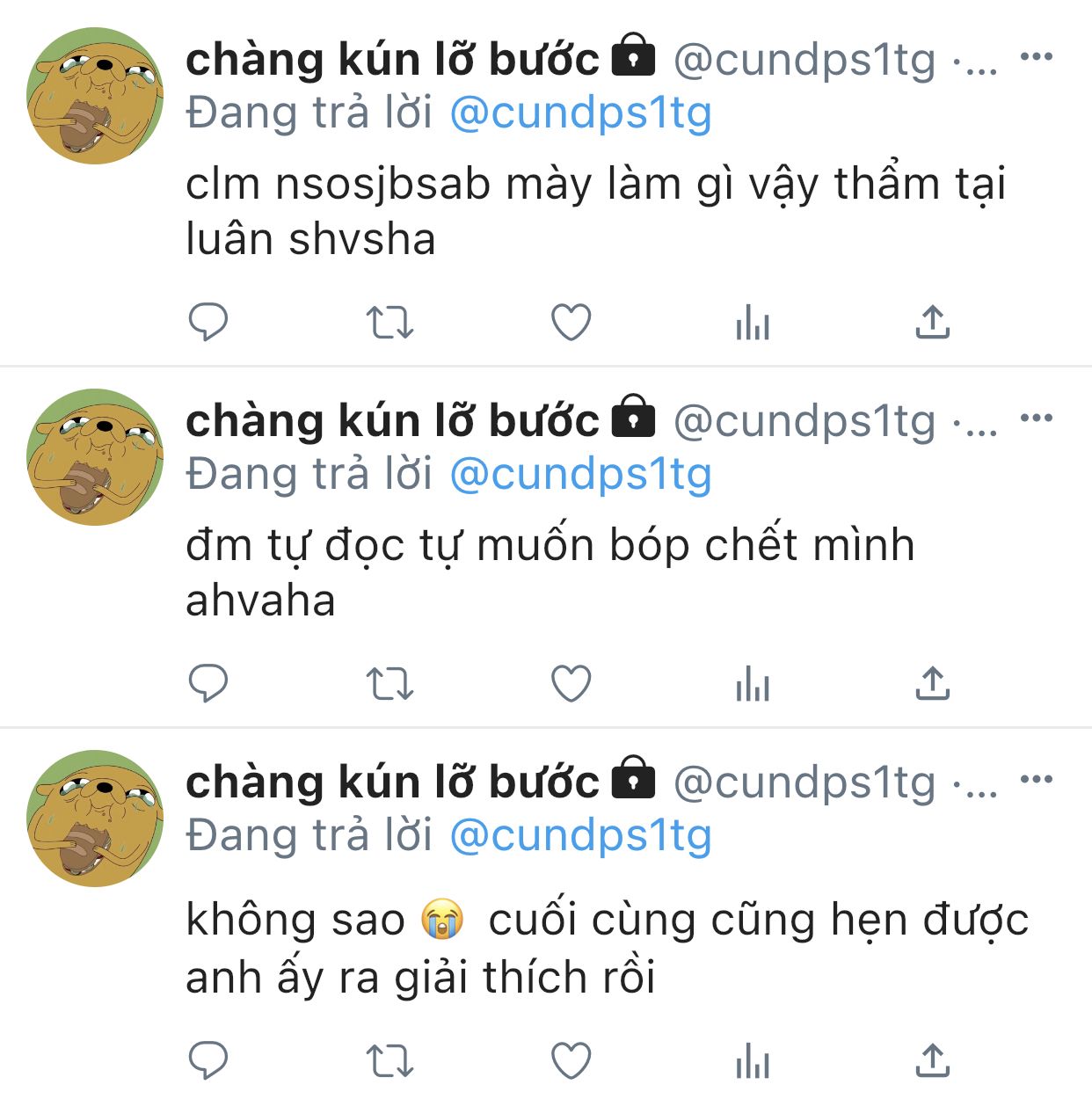The height and width of the screenshot is (1099, 1092).
Task: Like the 'không sao' crying emoji tweet
Action: 571,1060
